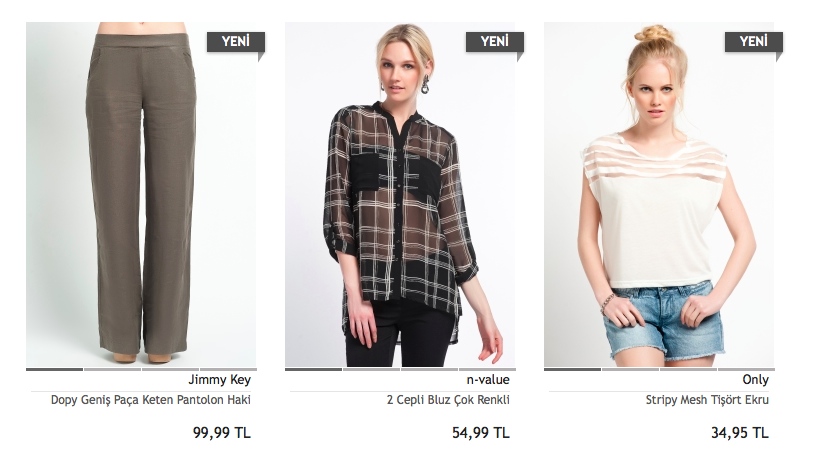Click the 34,95 TL price
Viewport: 814px width, 451px height.
click(740, 433)
